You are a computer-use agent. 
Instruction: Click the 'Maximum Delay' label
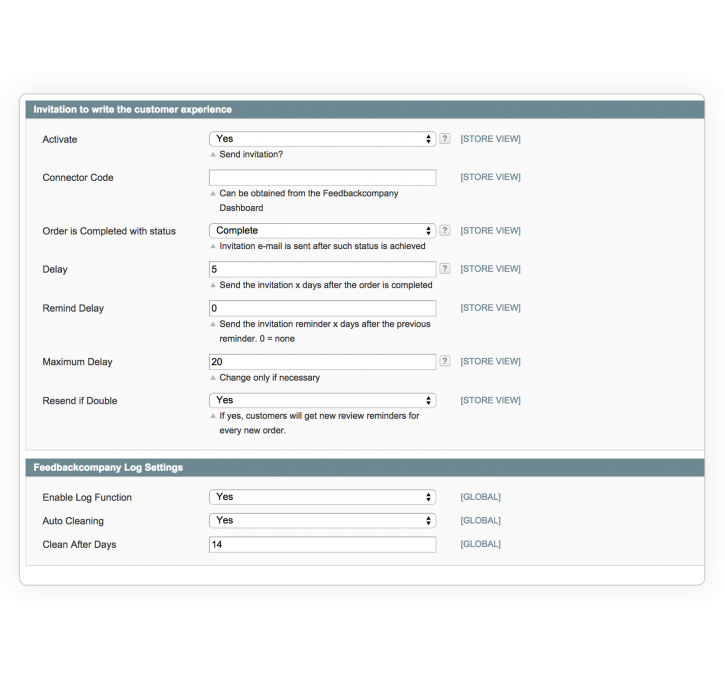coord(77,361)
